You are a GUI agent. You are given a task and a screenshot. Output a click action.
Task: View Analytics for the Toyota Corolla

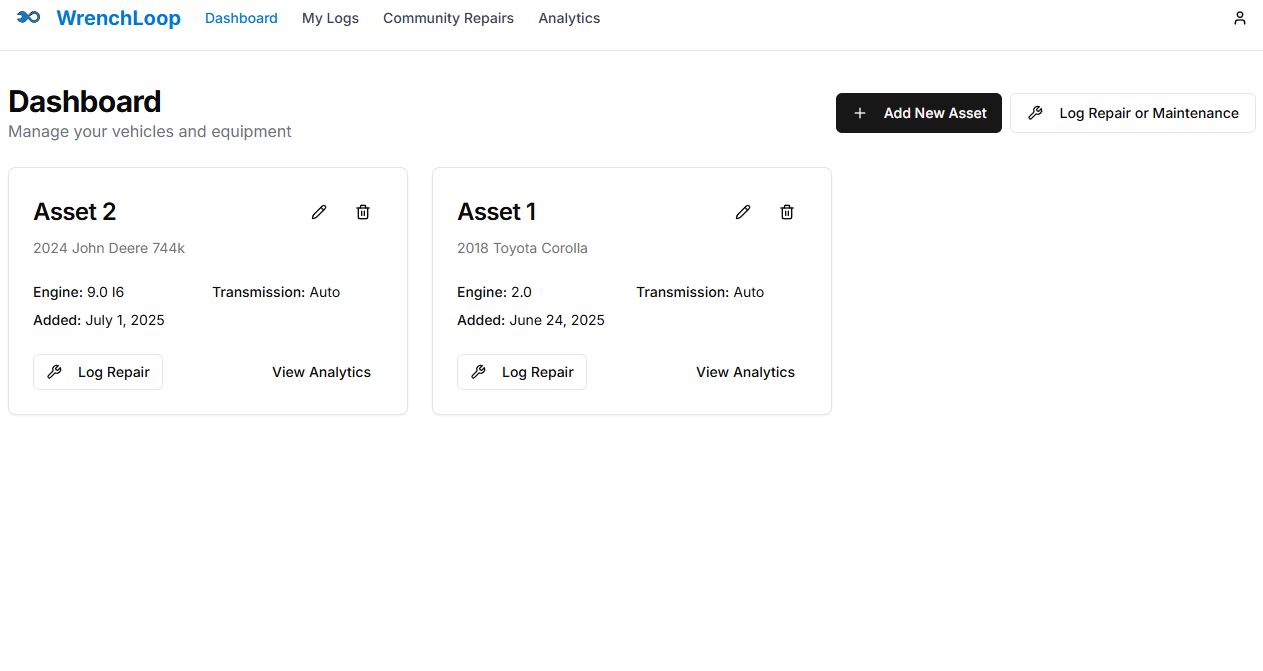click(745, 372)
